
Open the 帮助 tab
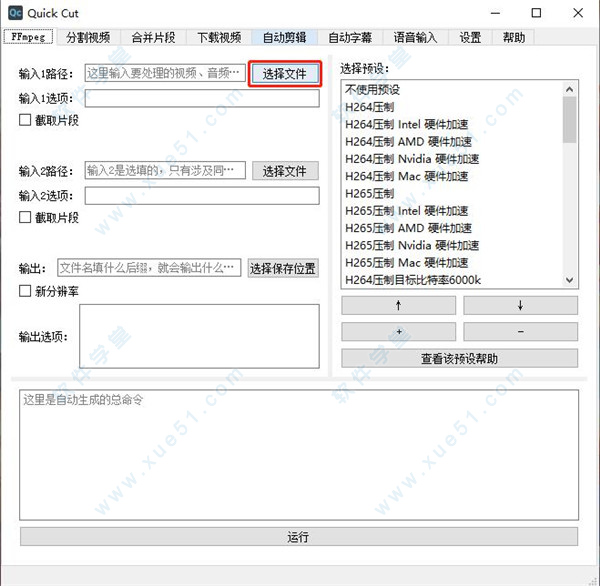coord(514,38)
